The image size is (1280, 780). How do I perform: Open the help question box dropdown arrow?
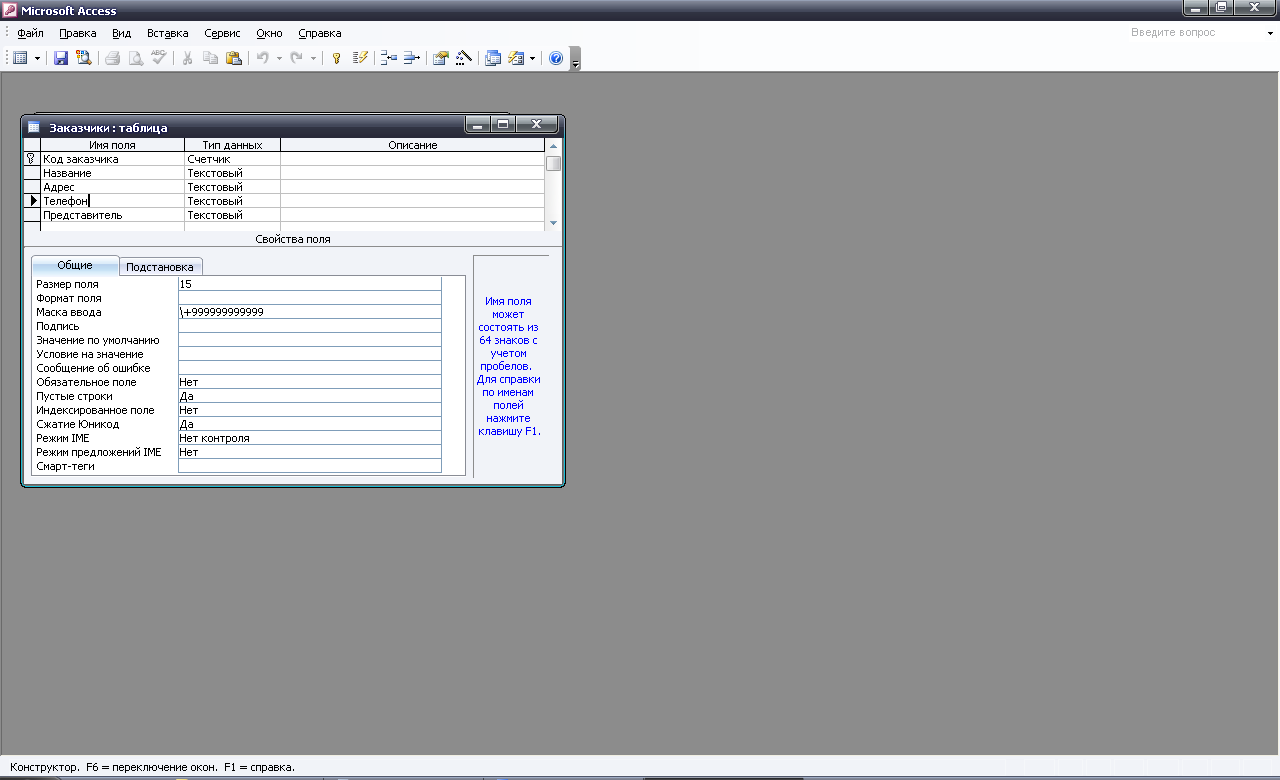(x=1269, y=33)
